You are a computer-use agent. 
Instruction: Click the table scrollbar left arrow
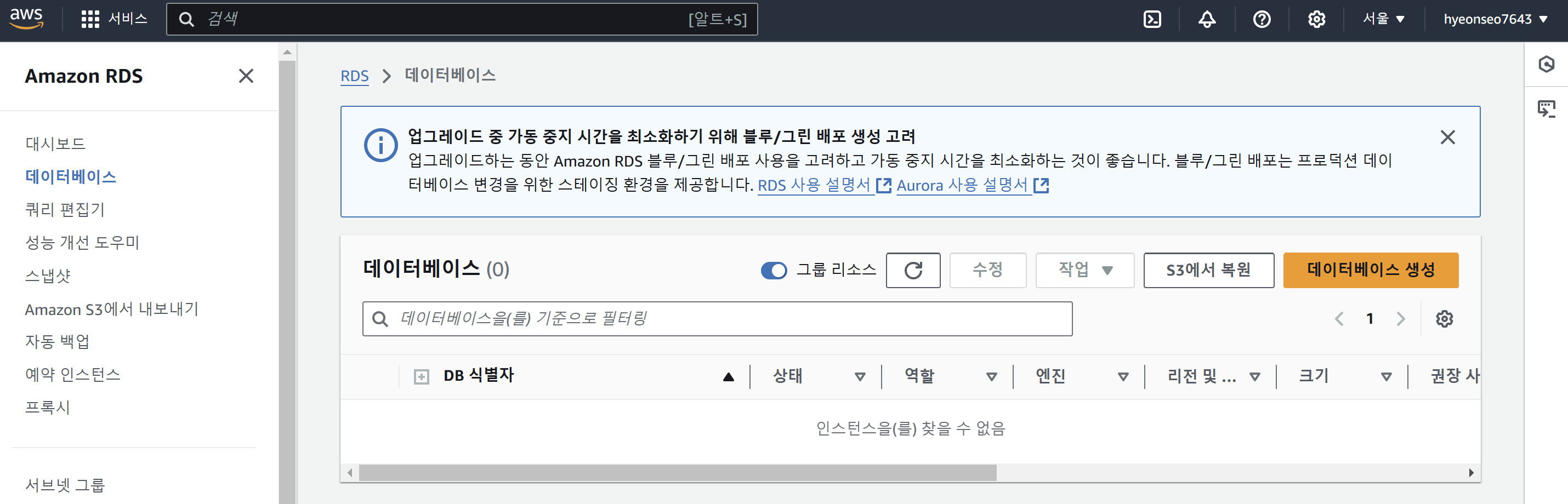tap(350, 473)
